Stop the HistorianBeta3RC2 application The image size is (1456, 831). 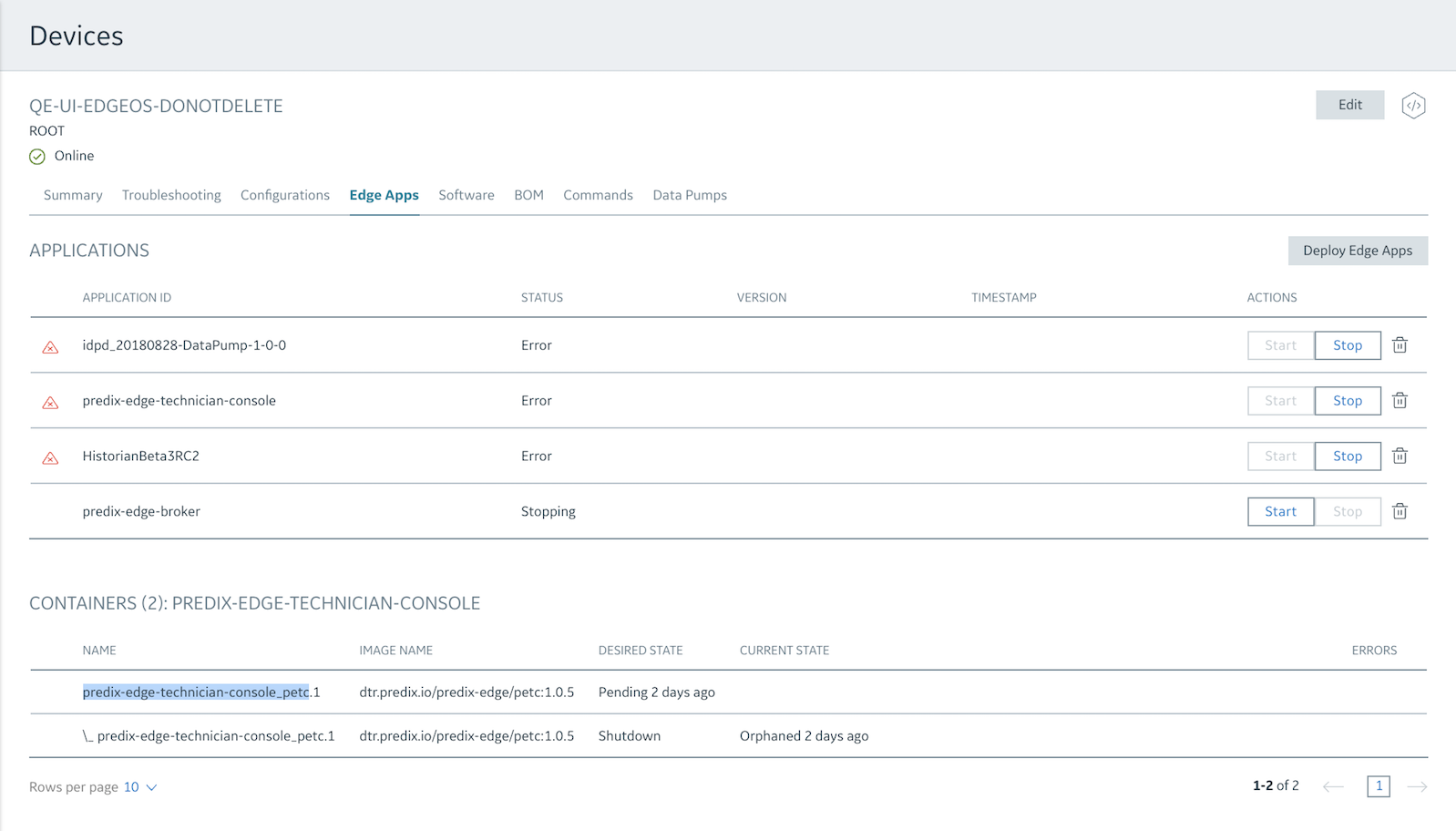(x=1348, y=457)
